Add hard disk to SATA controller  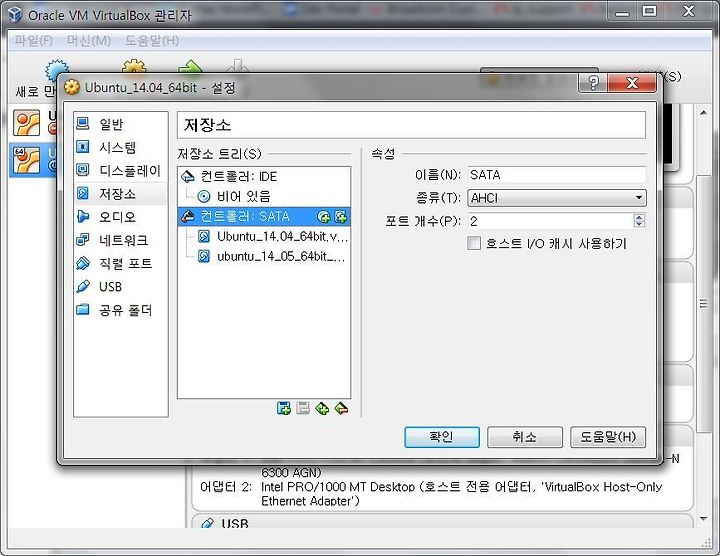point(341,217)
